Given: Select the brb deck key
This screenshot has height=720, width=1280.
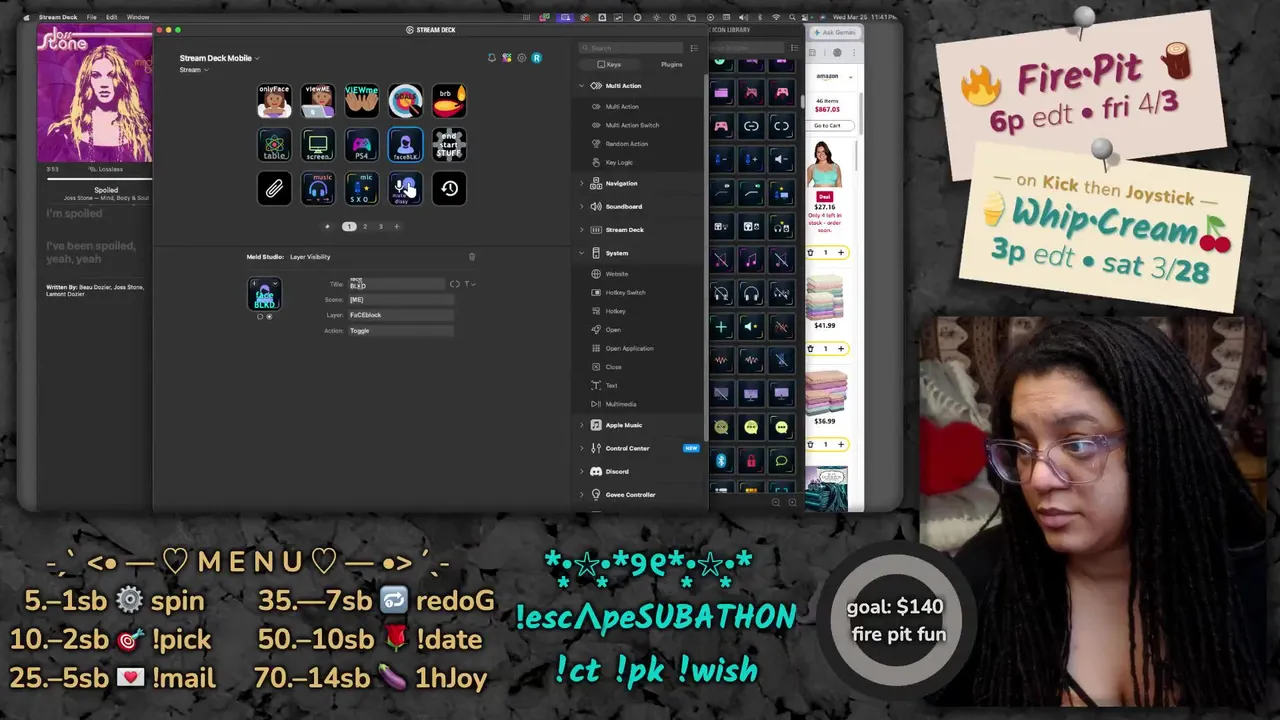Looking at the screenshot, I should tap(449, 101).
